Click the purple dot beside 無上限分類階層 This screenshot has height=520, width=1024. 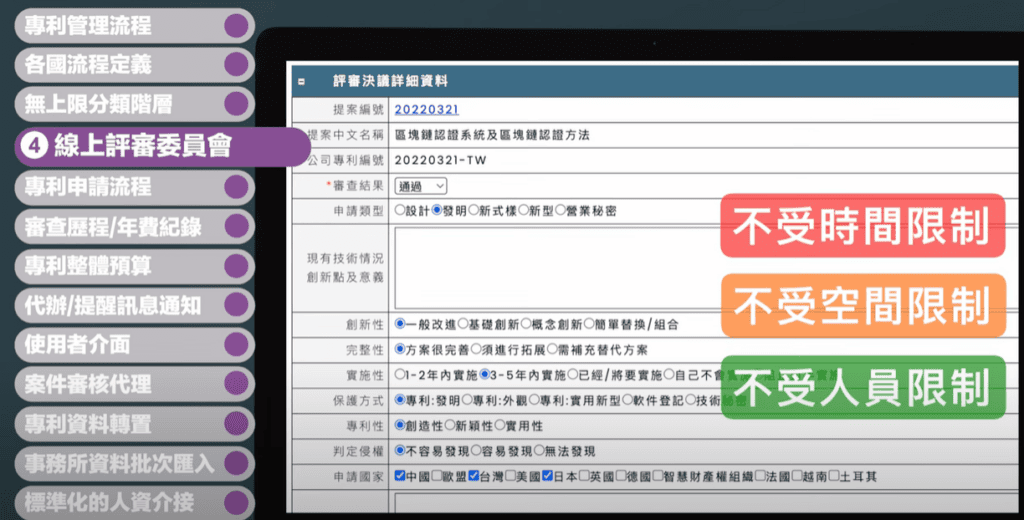[x=236, y=104]
